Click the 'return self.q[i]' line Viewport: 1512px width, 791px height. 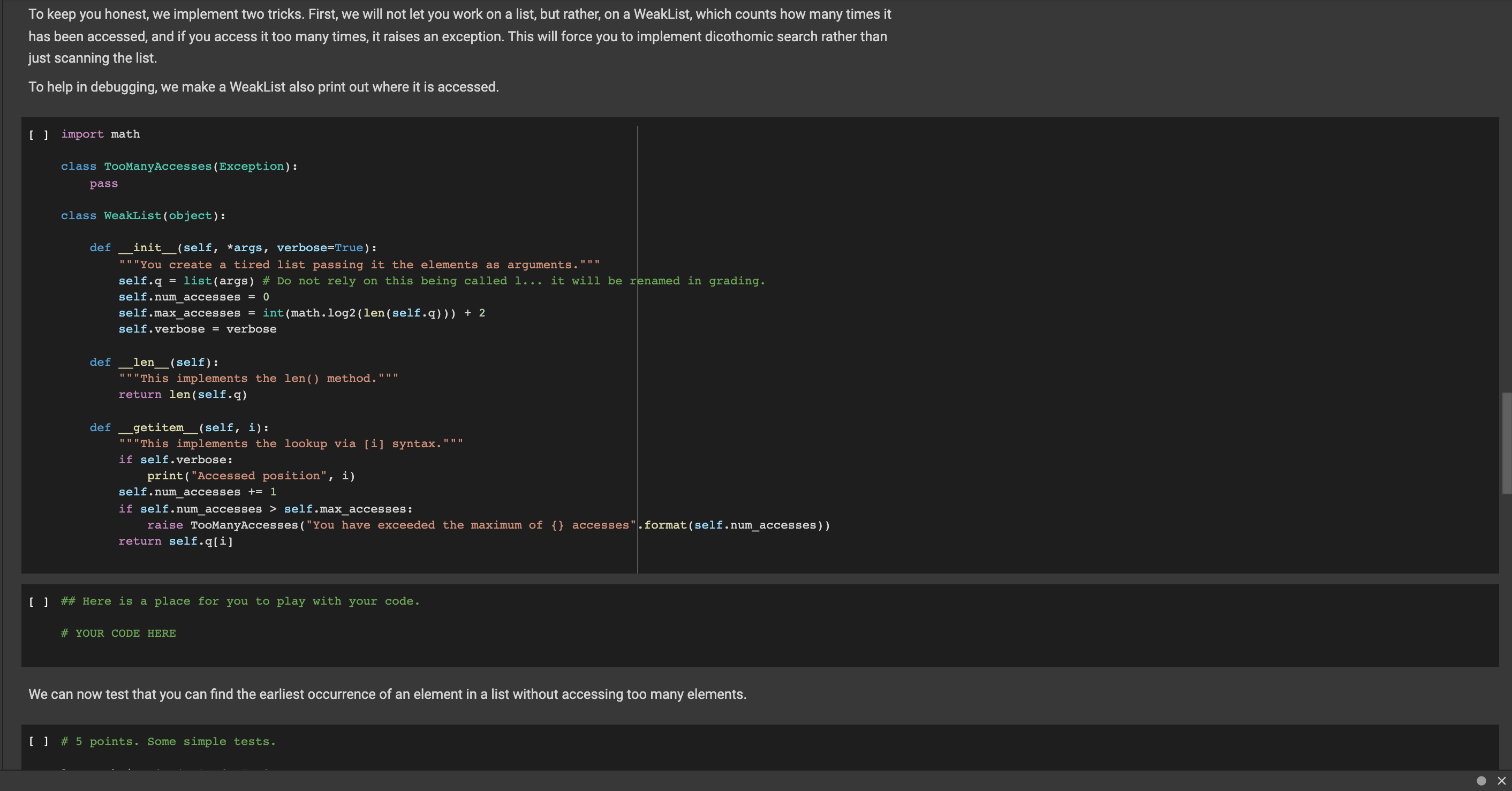[176, 541]
